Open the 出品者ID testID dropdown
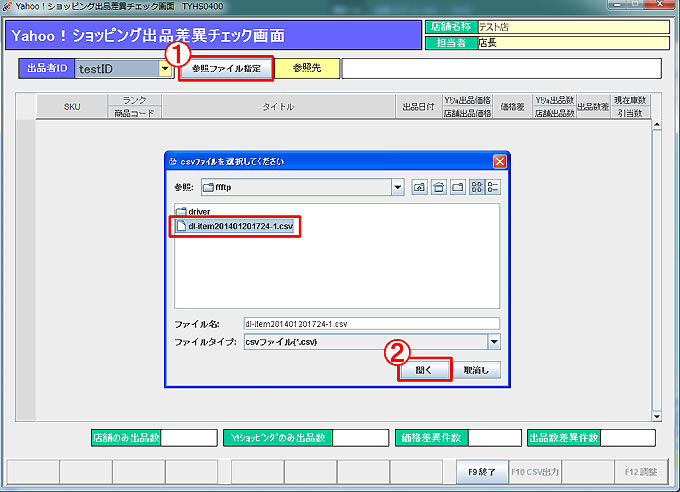This screenshot has height=492, width=680. (x=165, y=69)
